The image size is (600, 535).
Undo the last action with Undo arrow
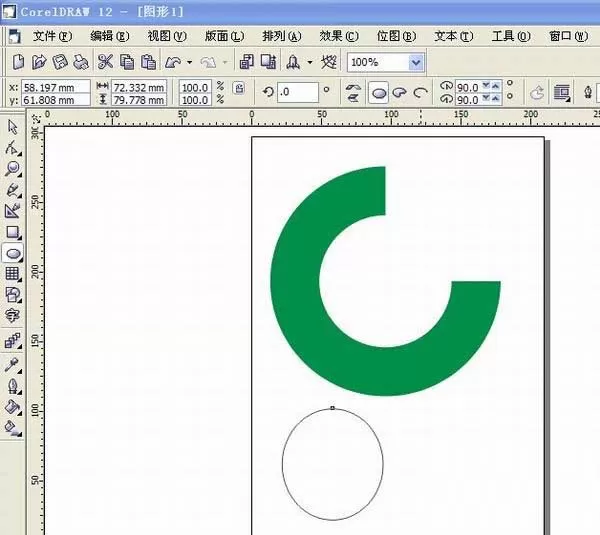click(x=173, y=62)
